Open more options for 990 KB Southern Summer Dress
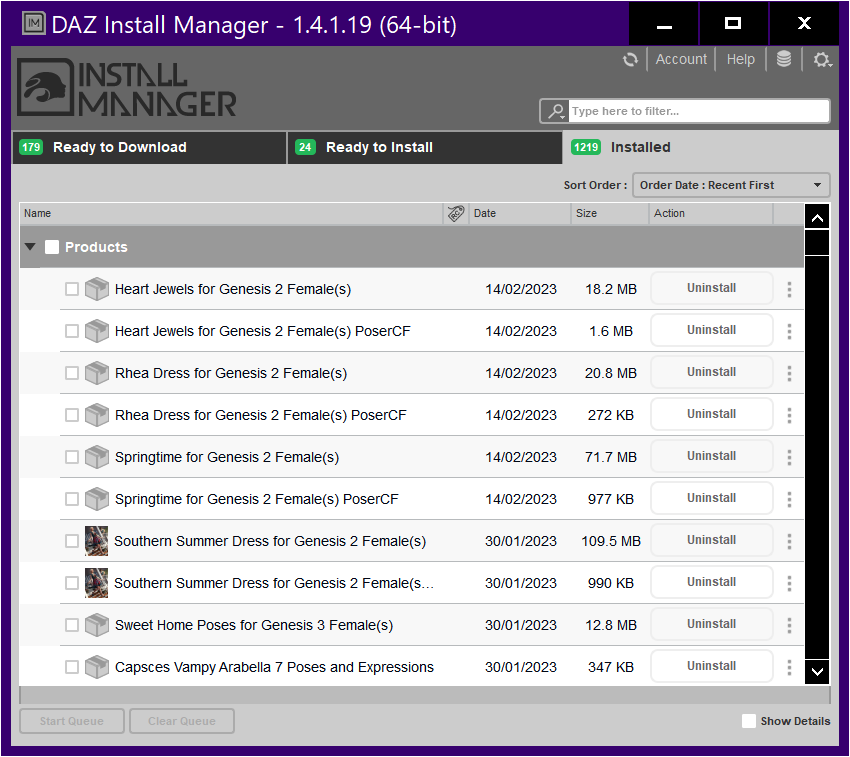Screen dimensions: 850x757 pos(789,583)
